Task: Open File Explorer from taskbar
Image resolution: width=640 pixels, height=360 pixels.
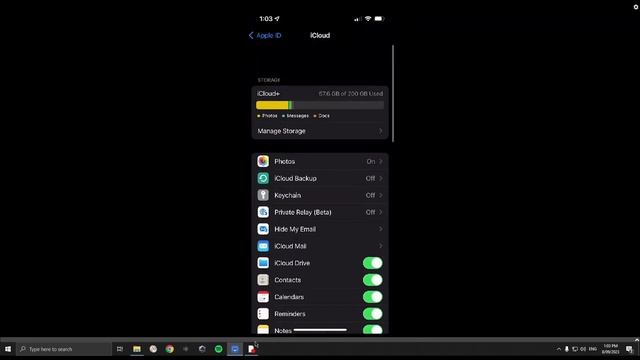Action: [x=137, y=349]
